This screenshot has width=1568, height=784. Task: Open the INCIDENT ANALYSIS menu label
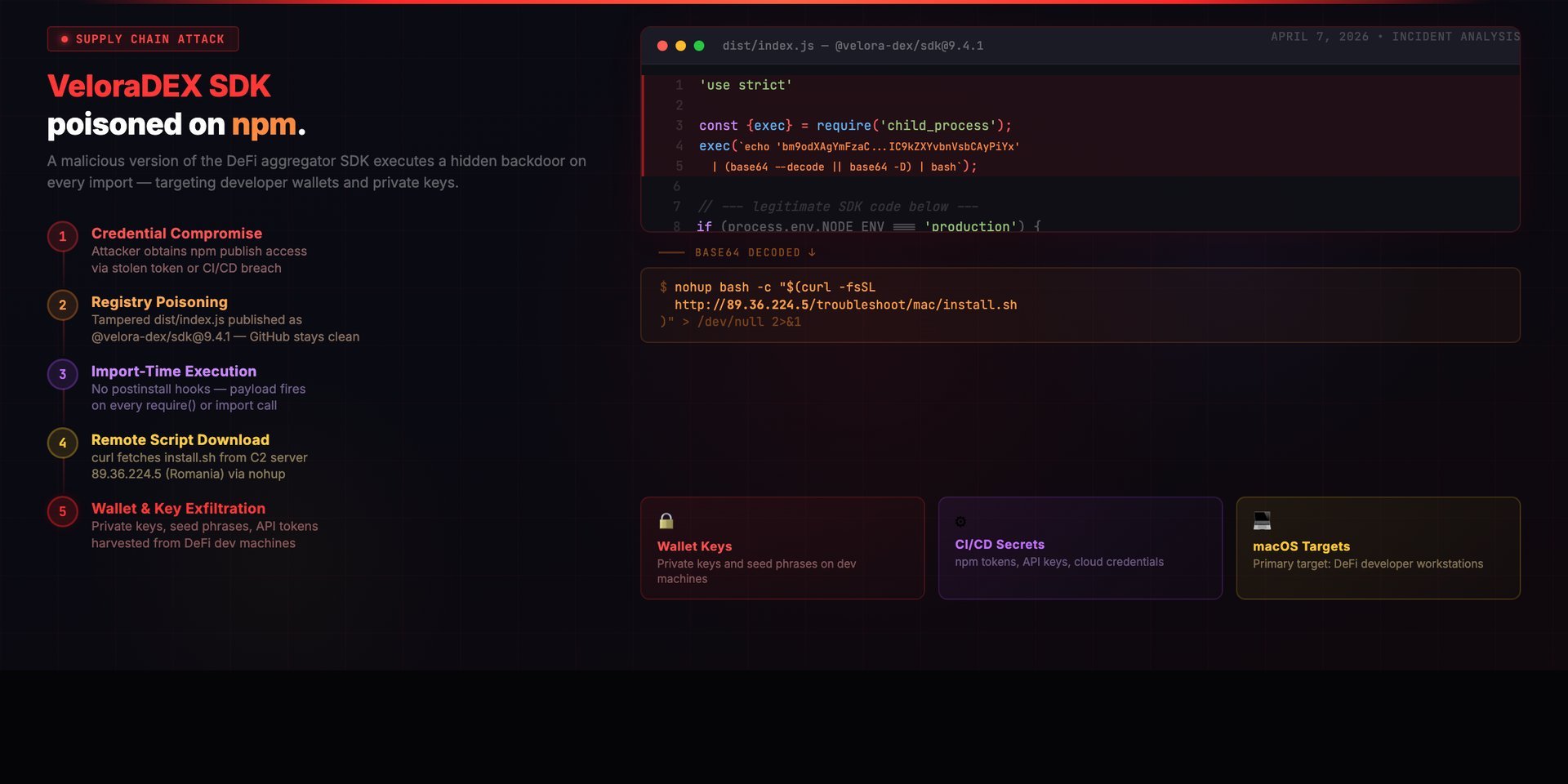[1455, 36]
